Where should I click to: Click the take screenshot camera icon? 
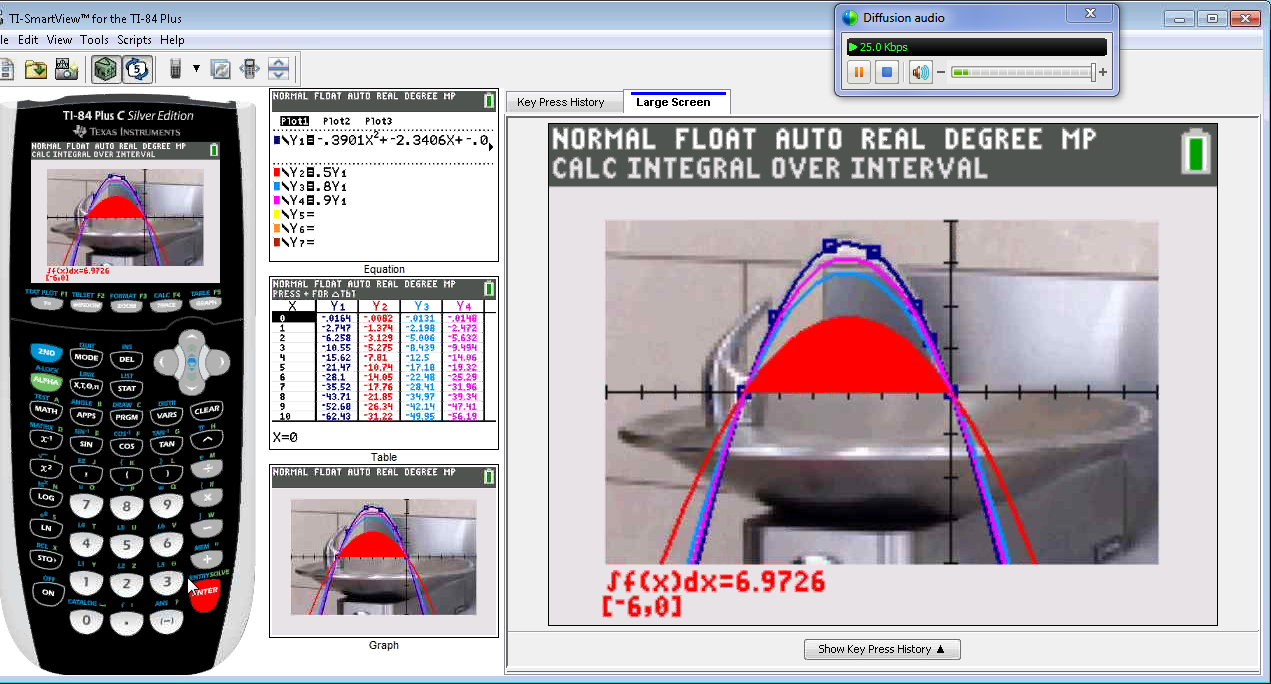(66, 69)
